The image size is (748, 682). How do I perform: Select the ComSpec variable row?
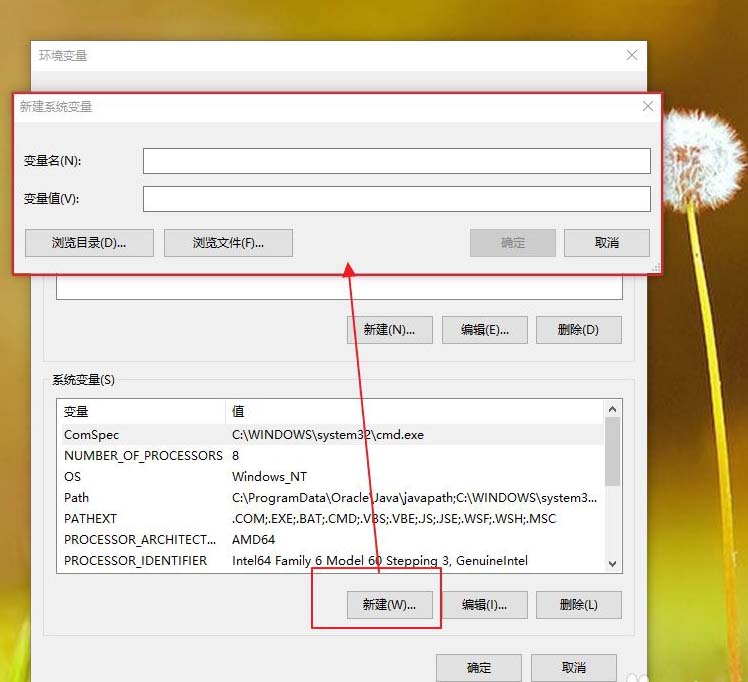(331, 434)
